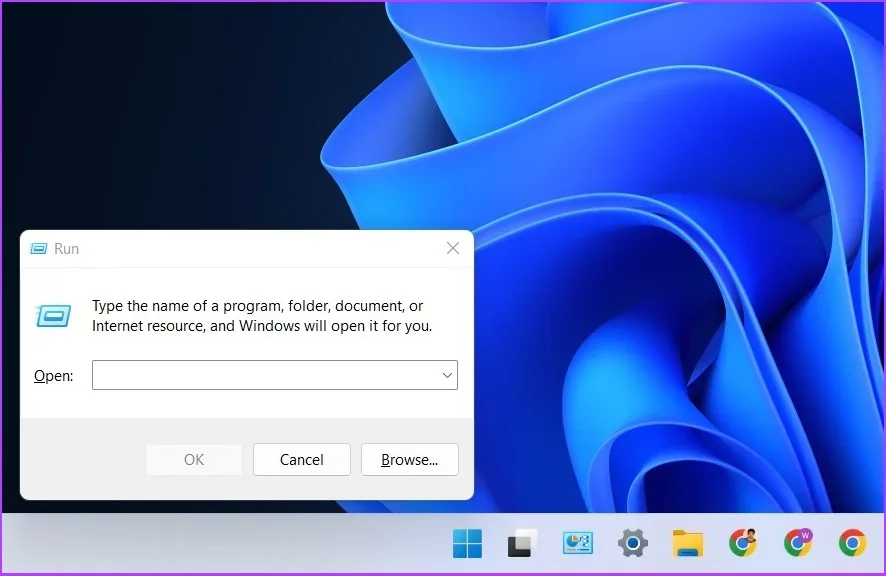Launch the rightmost Chrome icon on the taskbar

(x=852, y=542)
